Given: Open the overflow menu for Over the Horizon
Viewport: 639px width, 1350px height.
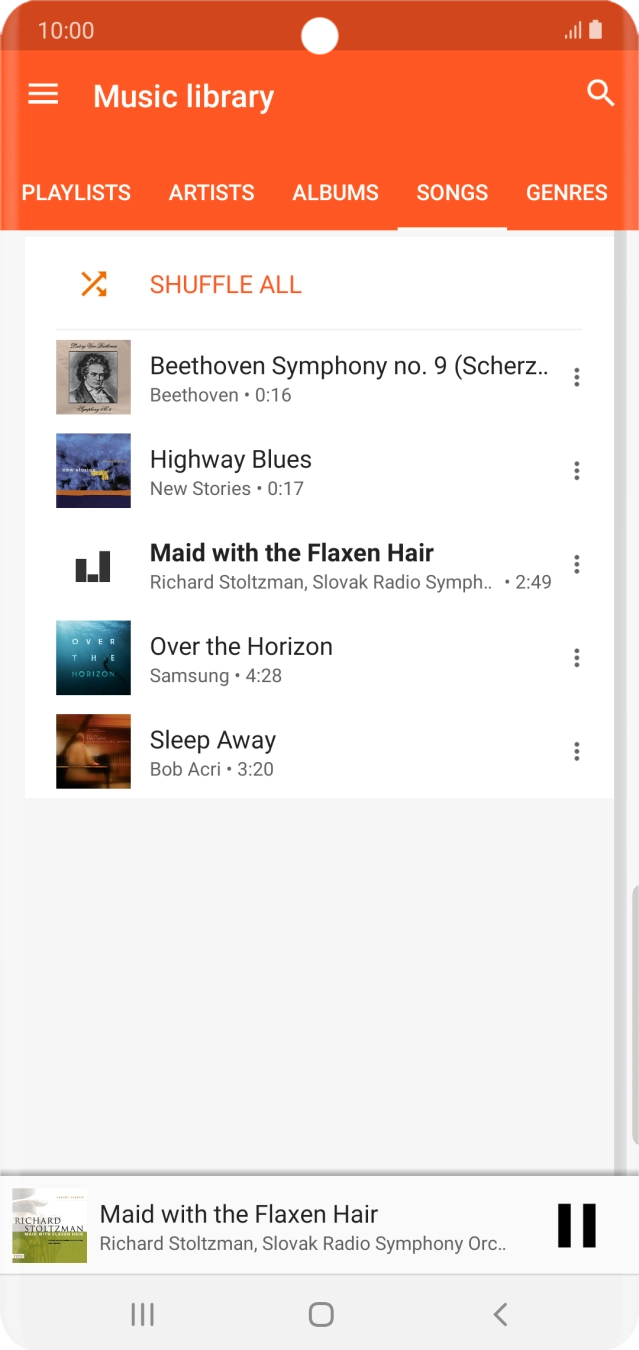Looking at the screenshot, I should (577, 657).
